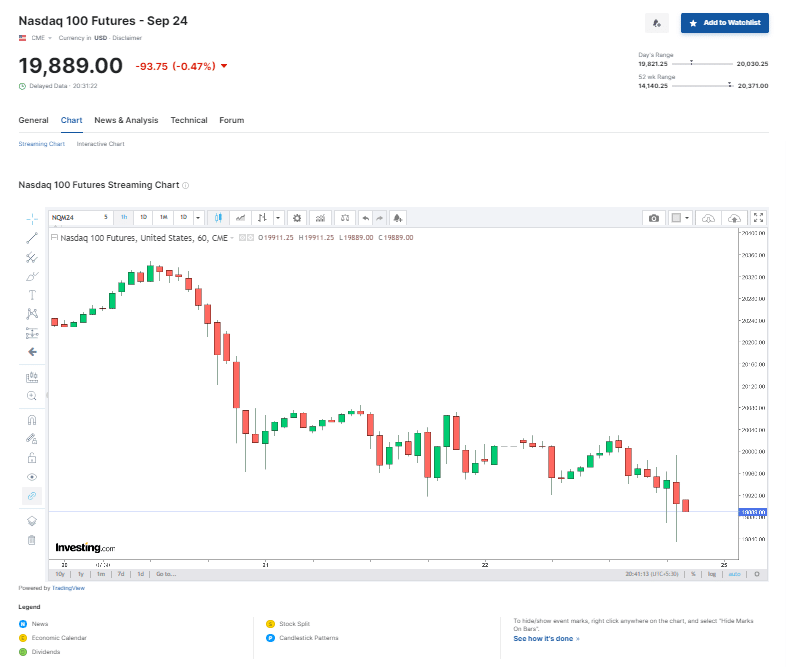786x667 pixels.
Task: Click the create alert bell near Watchlist
Action: coord(657,23)
